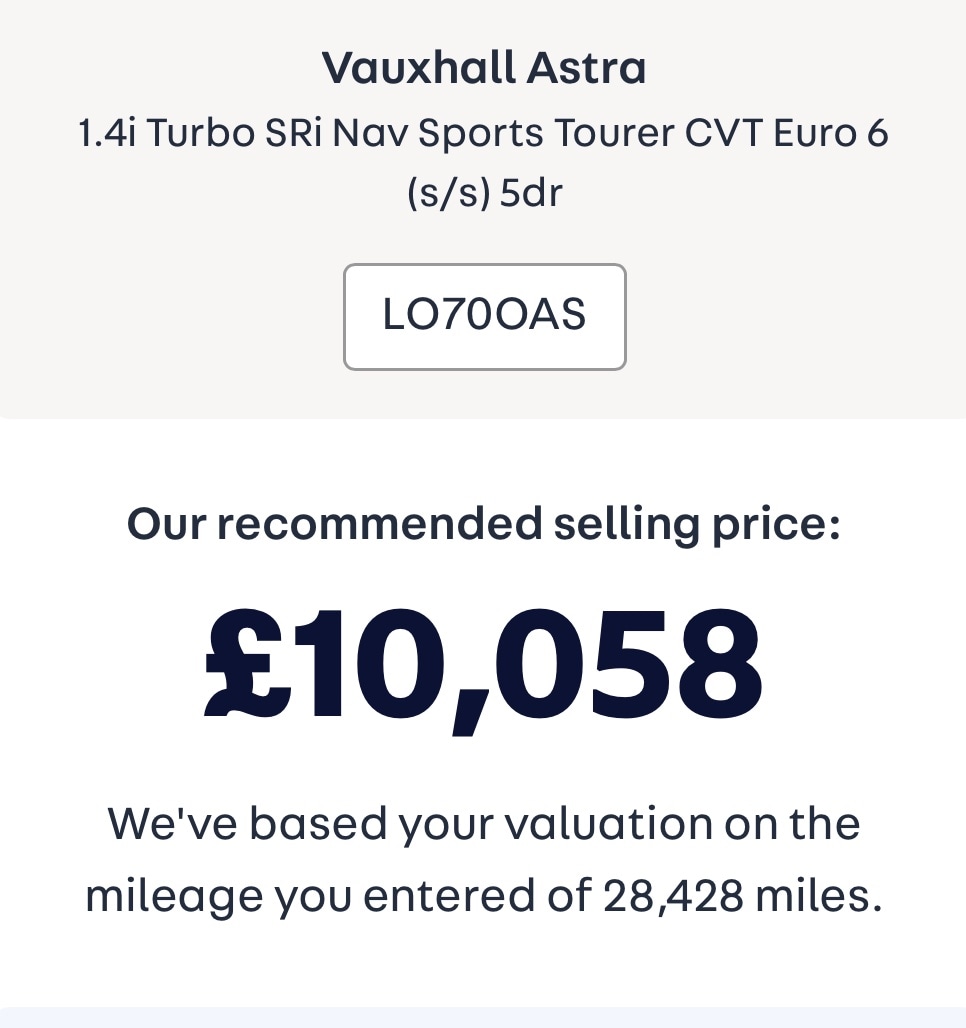Click the pound sign of the price

pos(247,663)
